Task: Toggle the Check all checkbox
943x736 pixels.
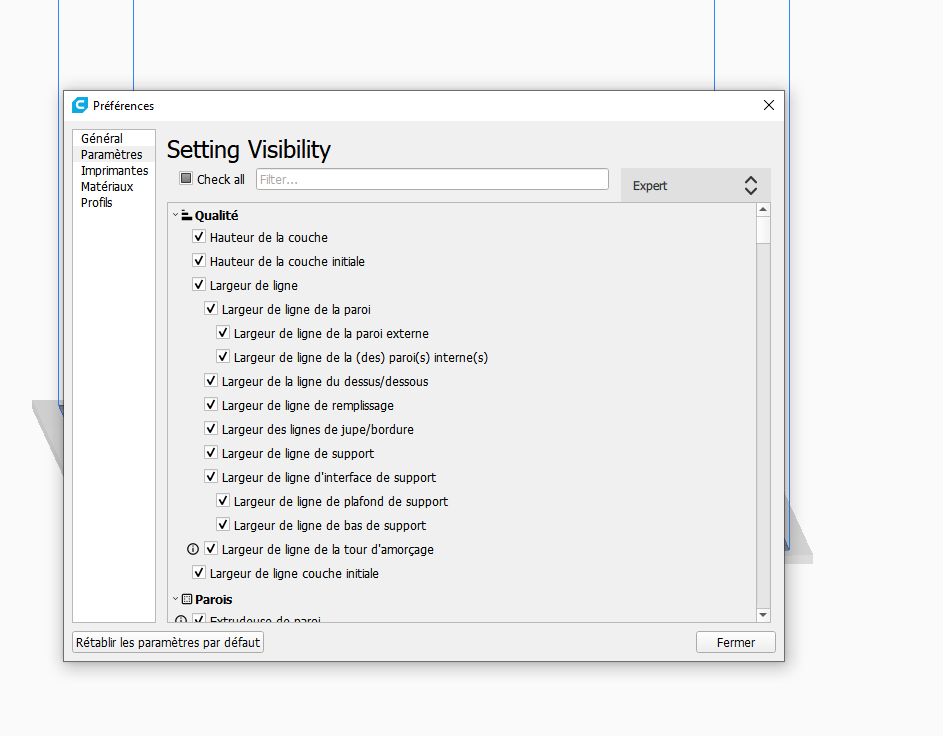Action: point(186,179)
